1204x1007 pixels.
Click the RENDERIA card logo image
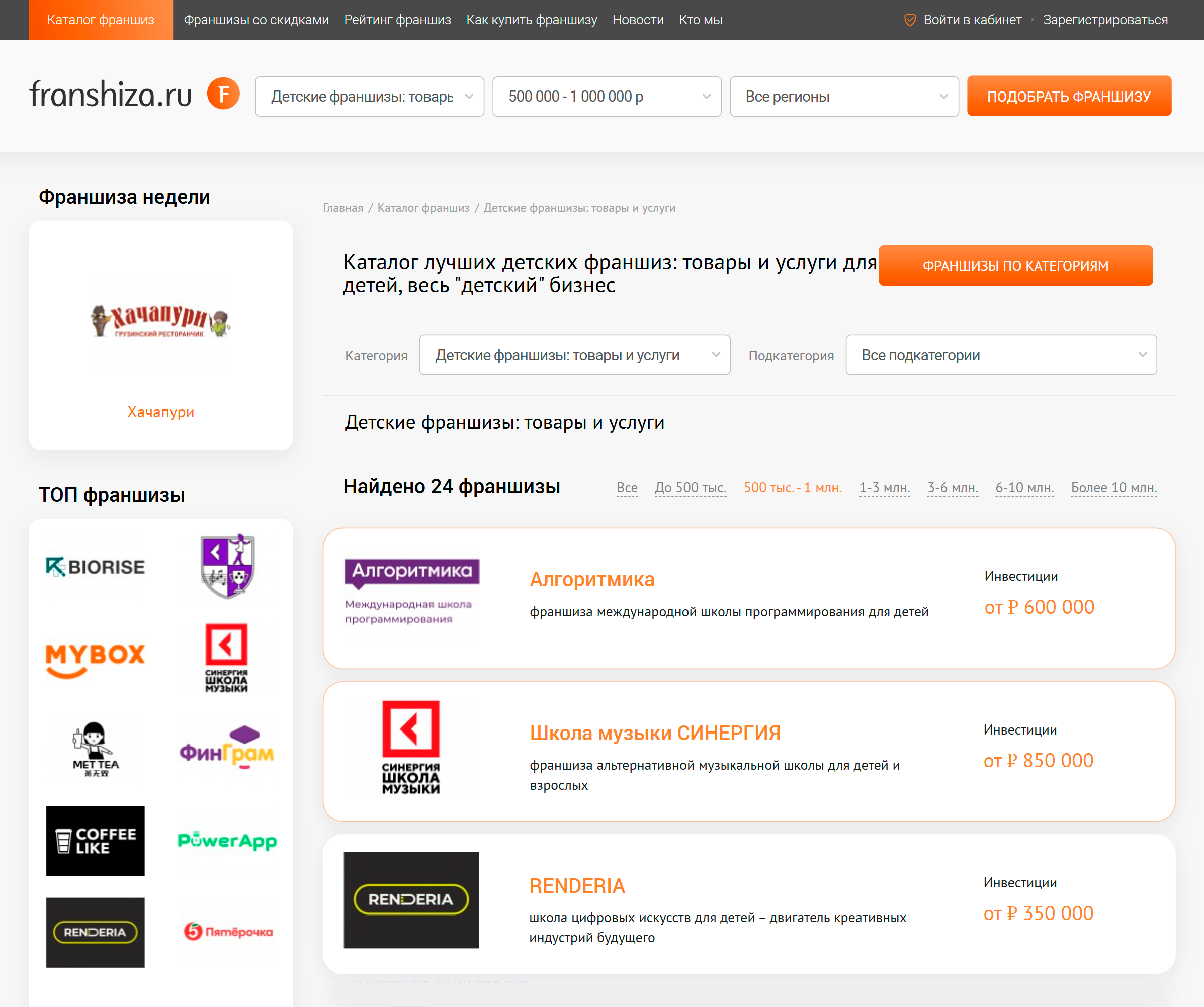[x=411, y=900]
